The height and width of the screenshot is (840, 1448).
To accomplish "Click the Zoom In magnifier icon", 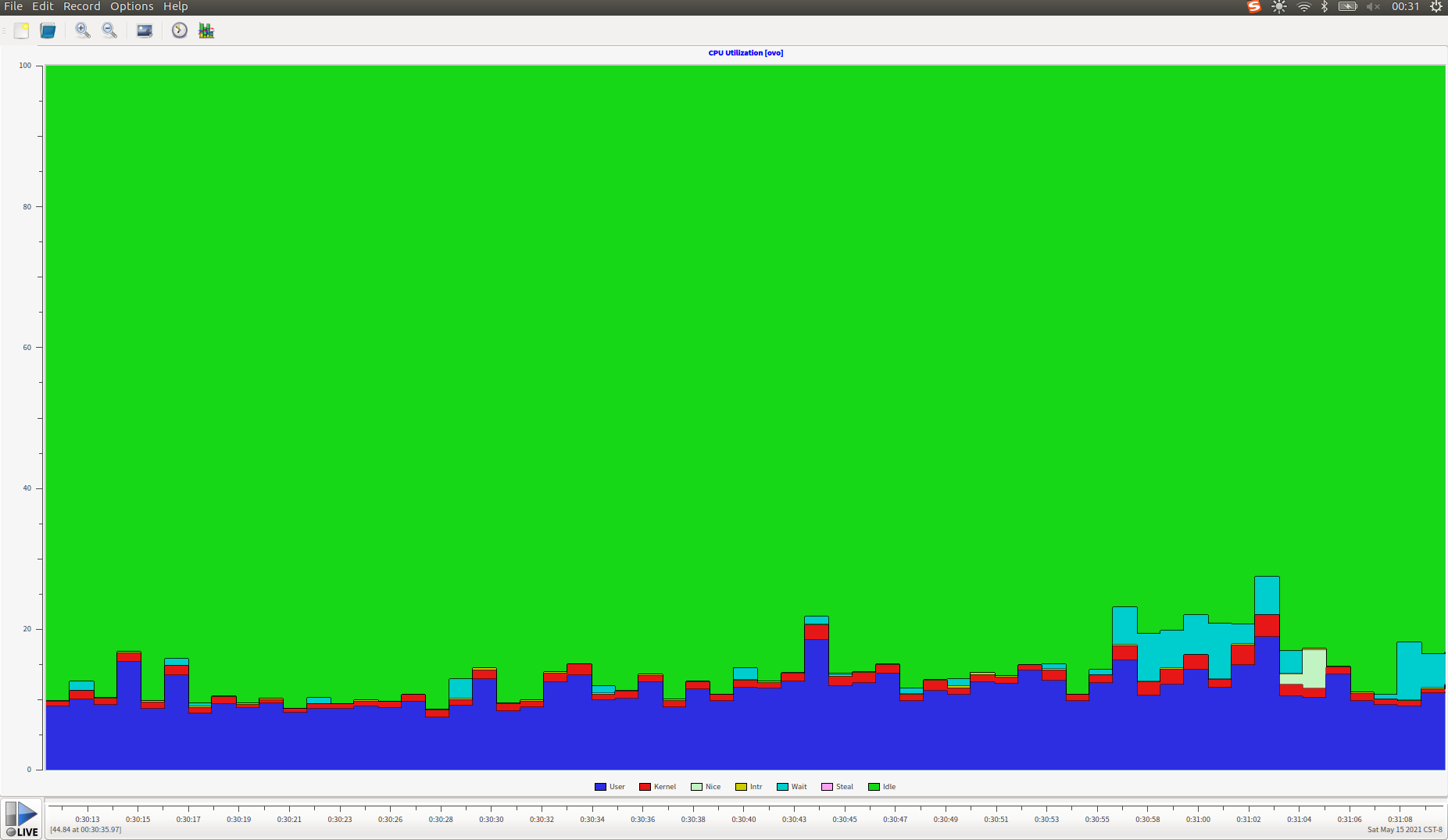I will point(82,30).
